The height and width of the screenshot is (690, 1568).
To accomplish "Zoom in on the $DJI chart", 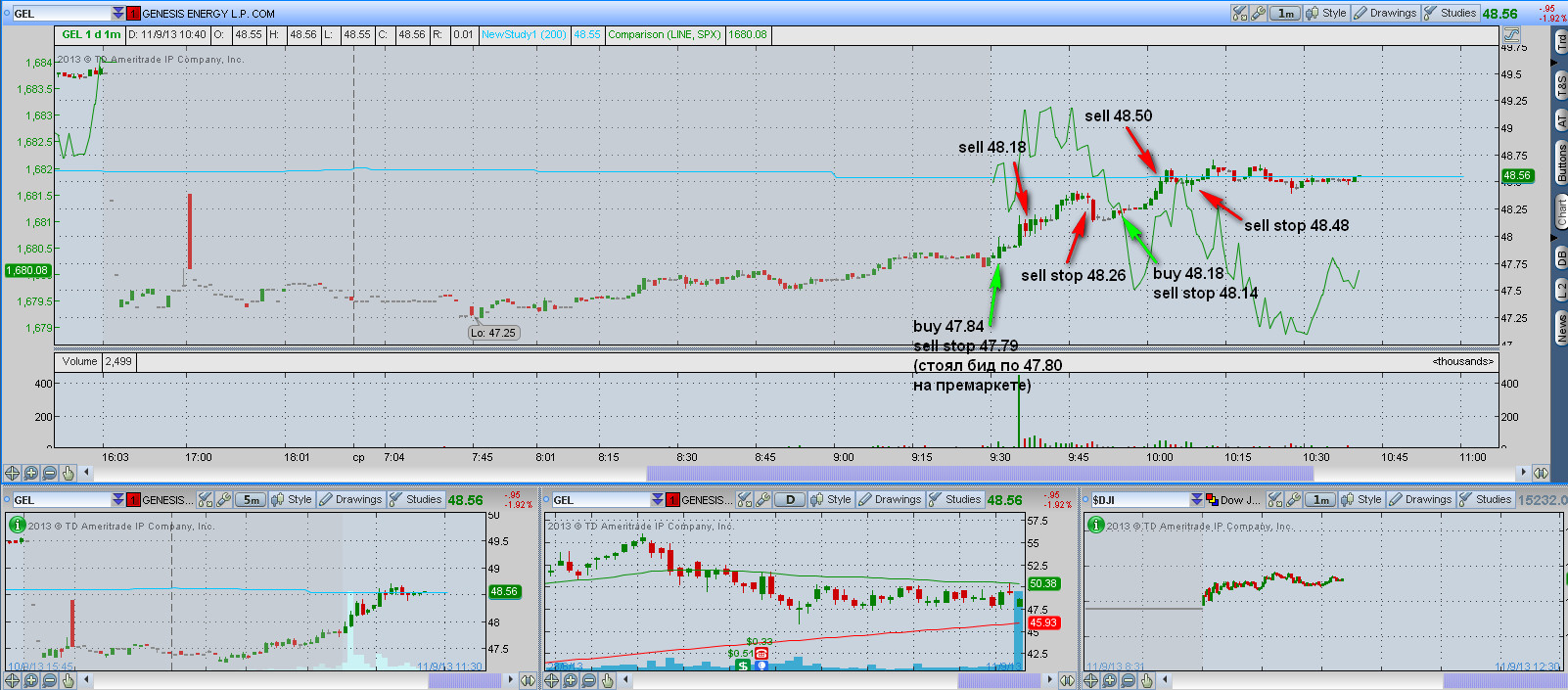I will point(1110,680).
